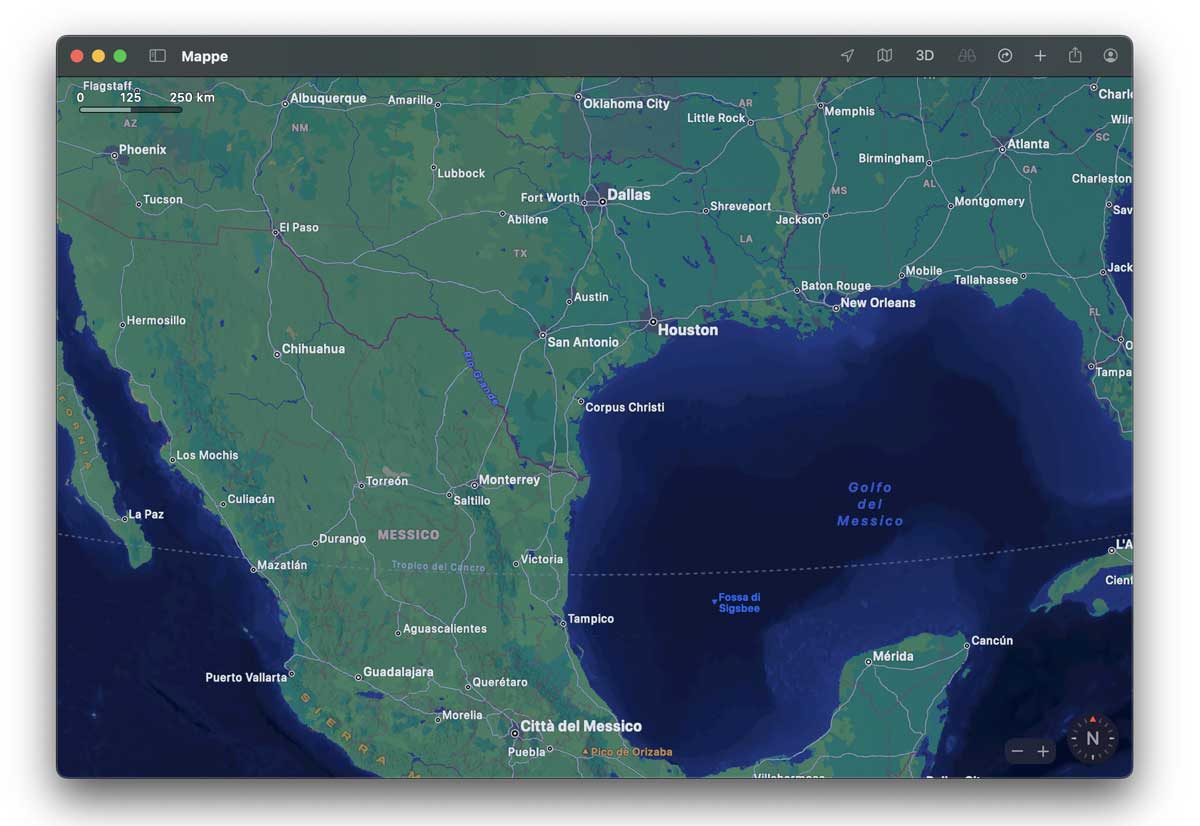Select the Memphis label
The height and width of the screenshot is (826, 1200).
point(849,112)
